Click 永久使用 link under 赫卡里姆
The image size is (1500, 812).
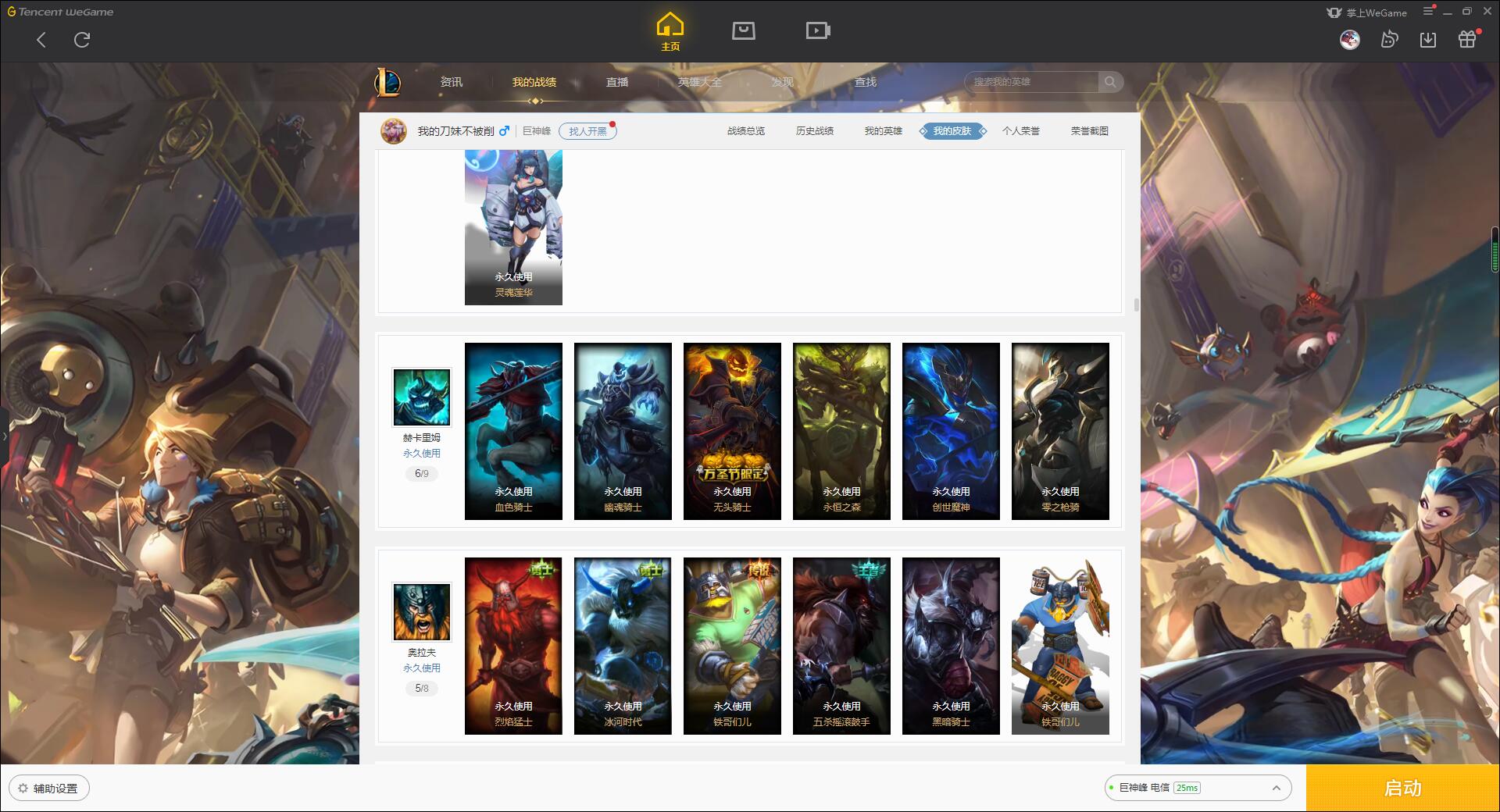[422, 453]
